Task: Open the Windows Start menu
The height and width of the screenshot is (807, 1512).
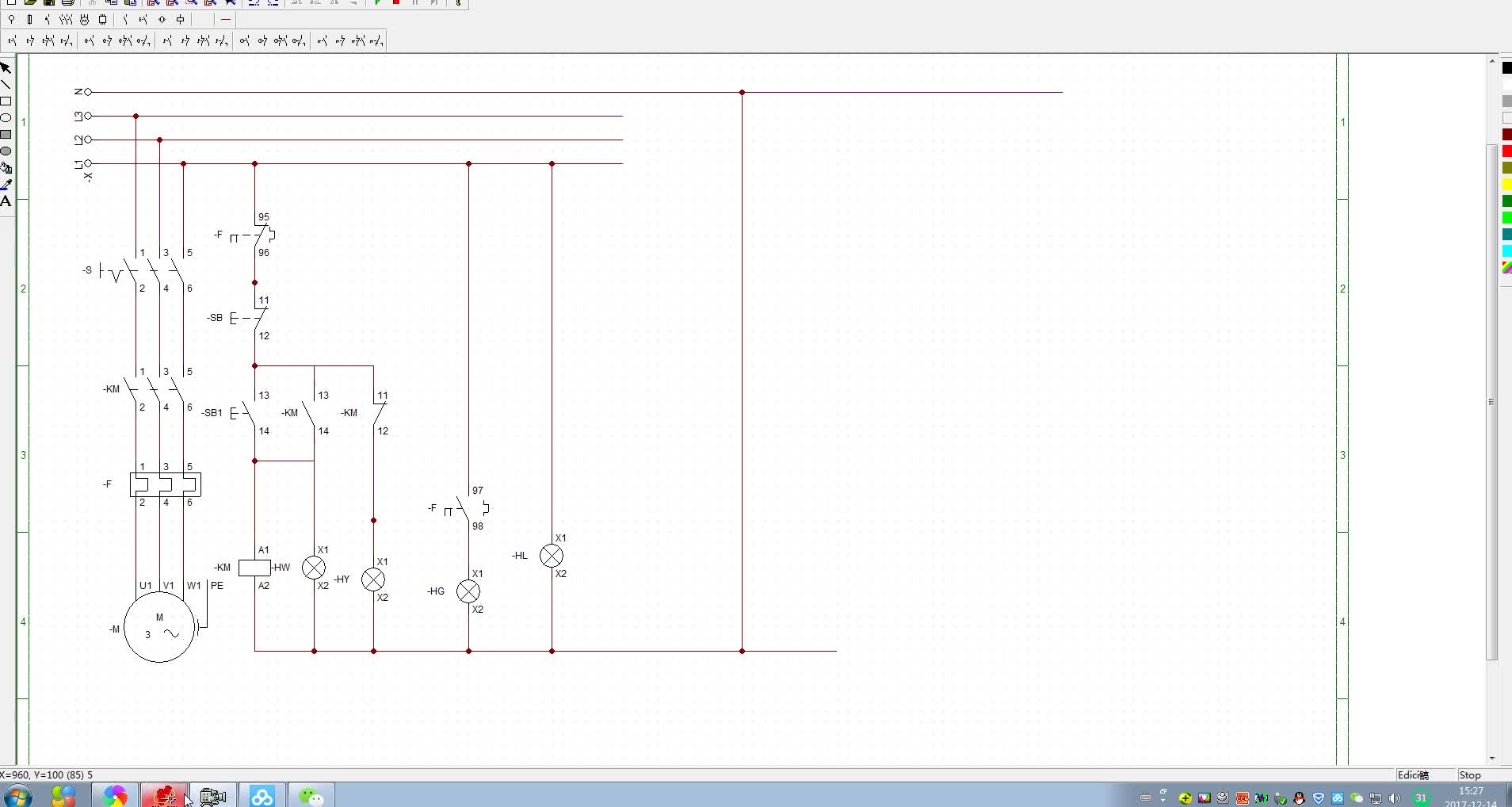Action: [x=17, y=795]
